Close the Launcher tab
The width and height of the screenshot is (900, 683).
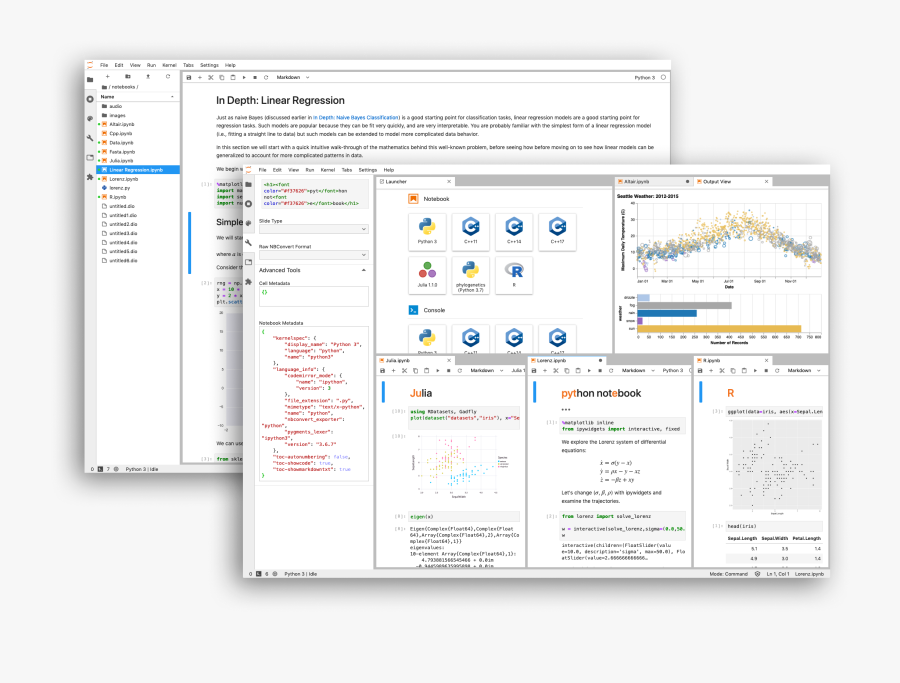tap(449, 182)
